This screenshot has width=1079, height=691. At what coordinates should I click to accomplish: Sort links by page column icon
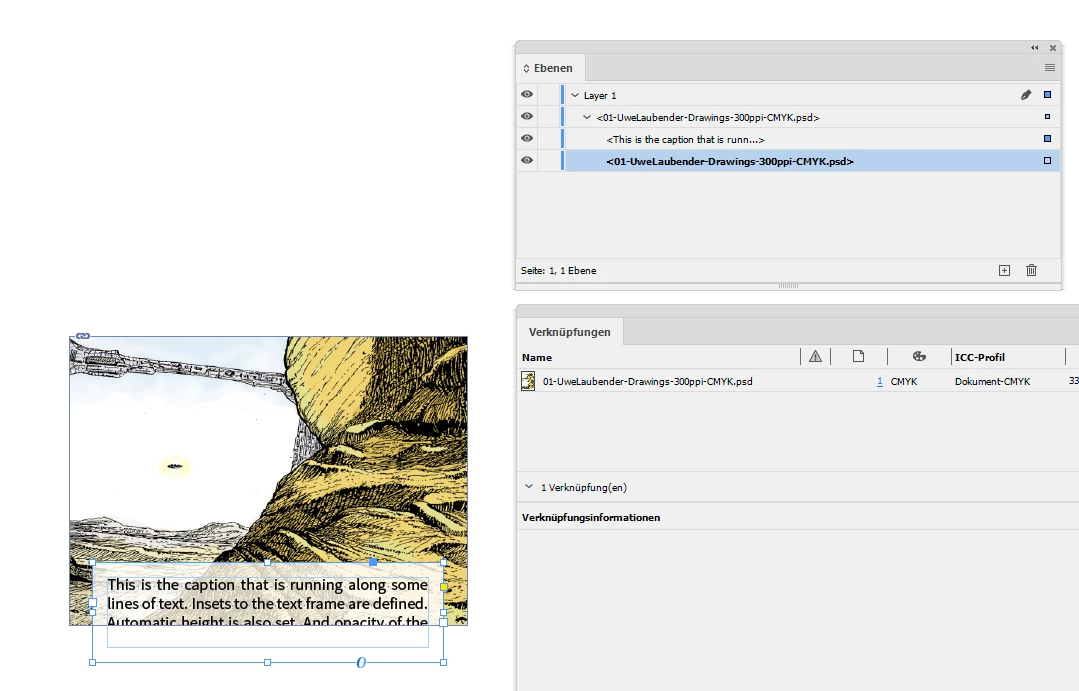coord(858,357)
